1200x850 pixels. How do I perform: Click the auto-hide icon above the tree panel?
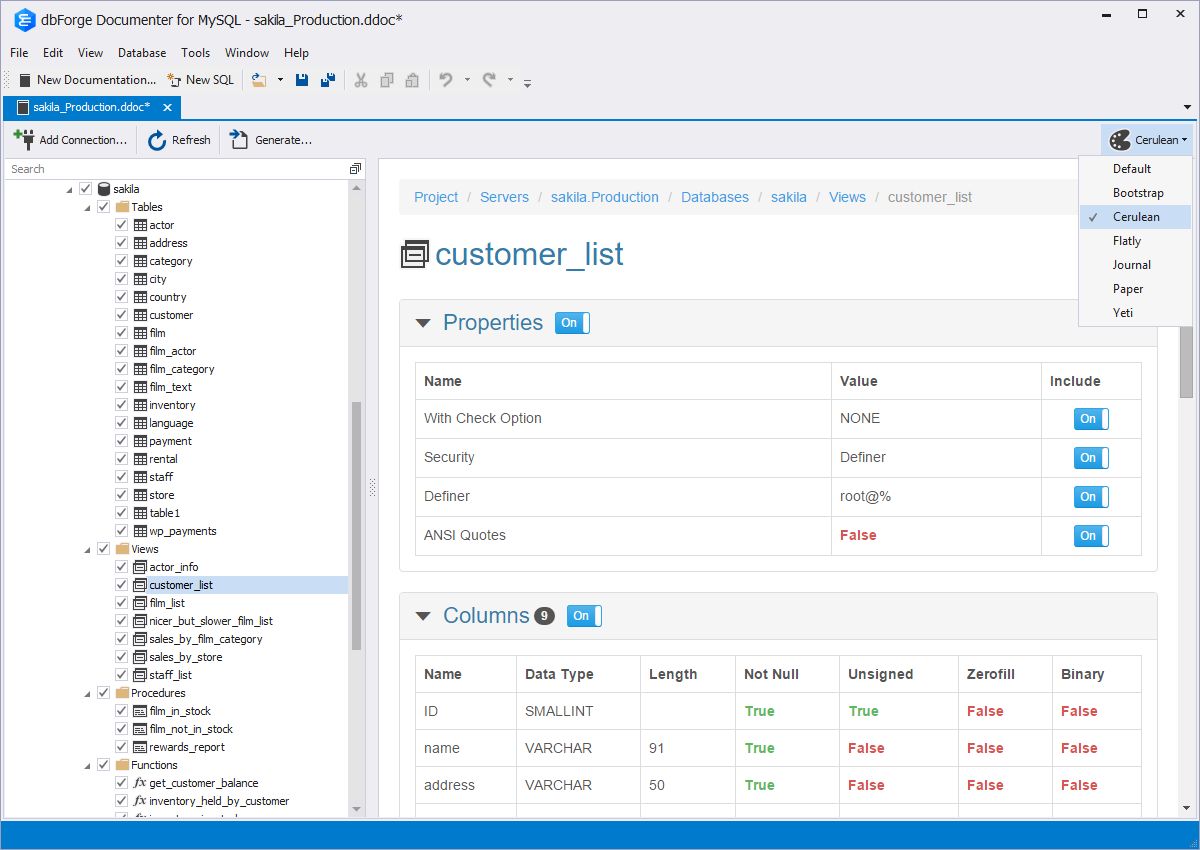click(x=355, y=169)
